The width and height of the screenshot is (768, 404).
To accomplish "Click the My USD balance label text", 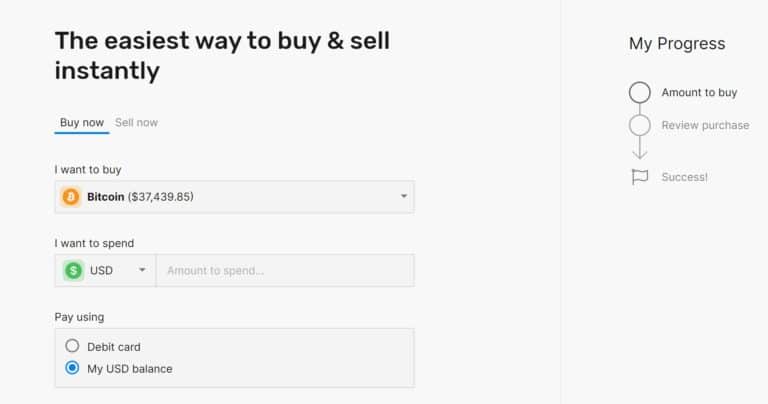I will tap(130, 369).
